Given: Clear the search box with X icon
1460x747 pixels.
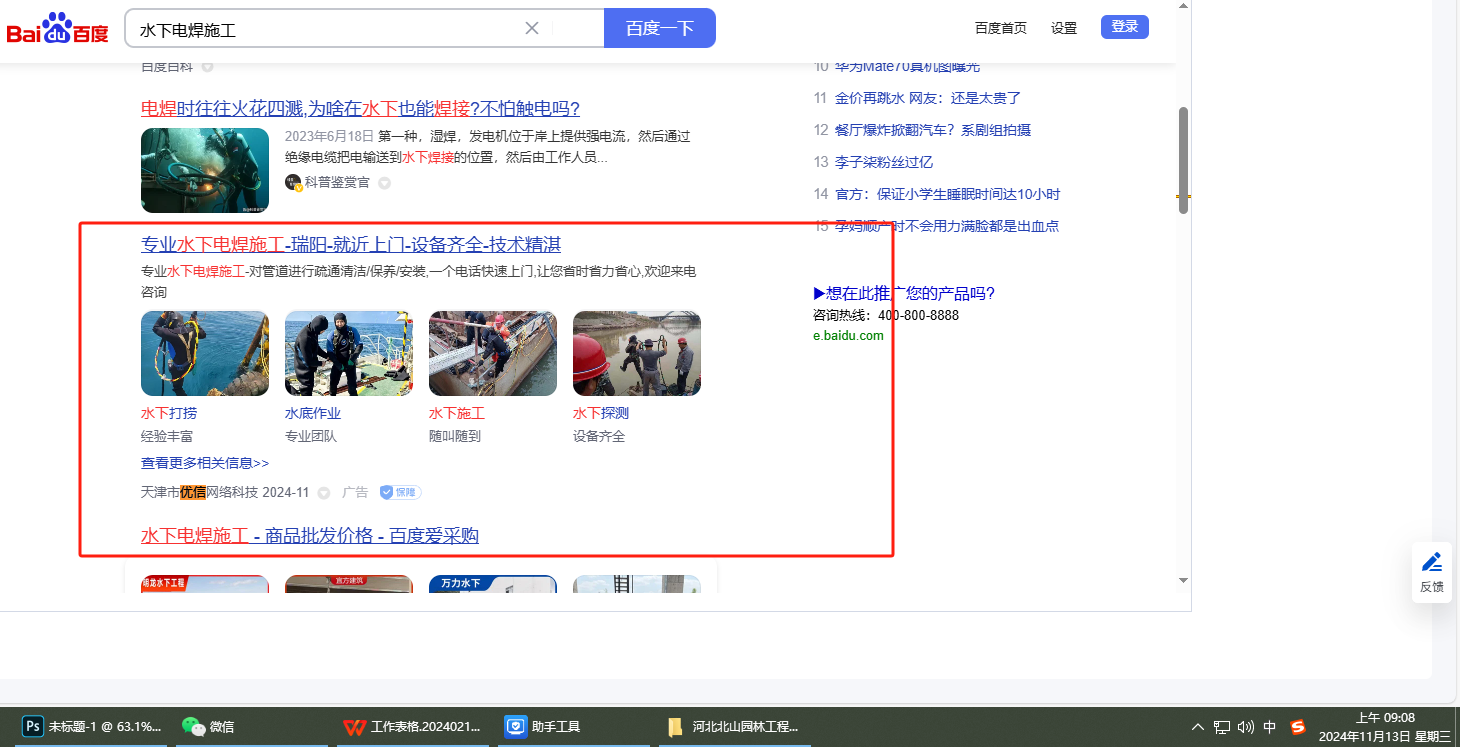Looking at the screenshot, I should (x=532, y=28).
